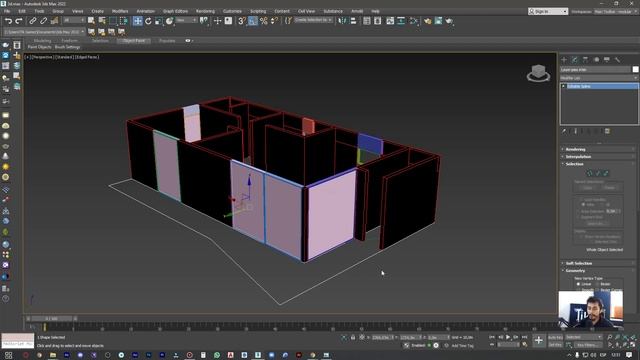Open the Rendering menu
Screen dimensions: 640x360
click(x=205, y=11)
